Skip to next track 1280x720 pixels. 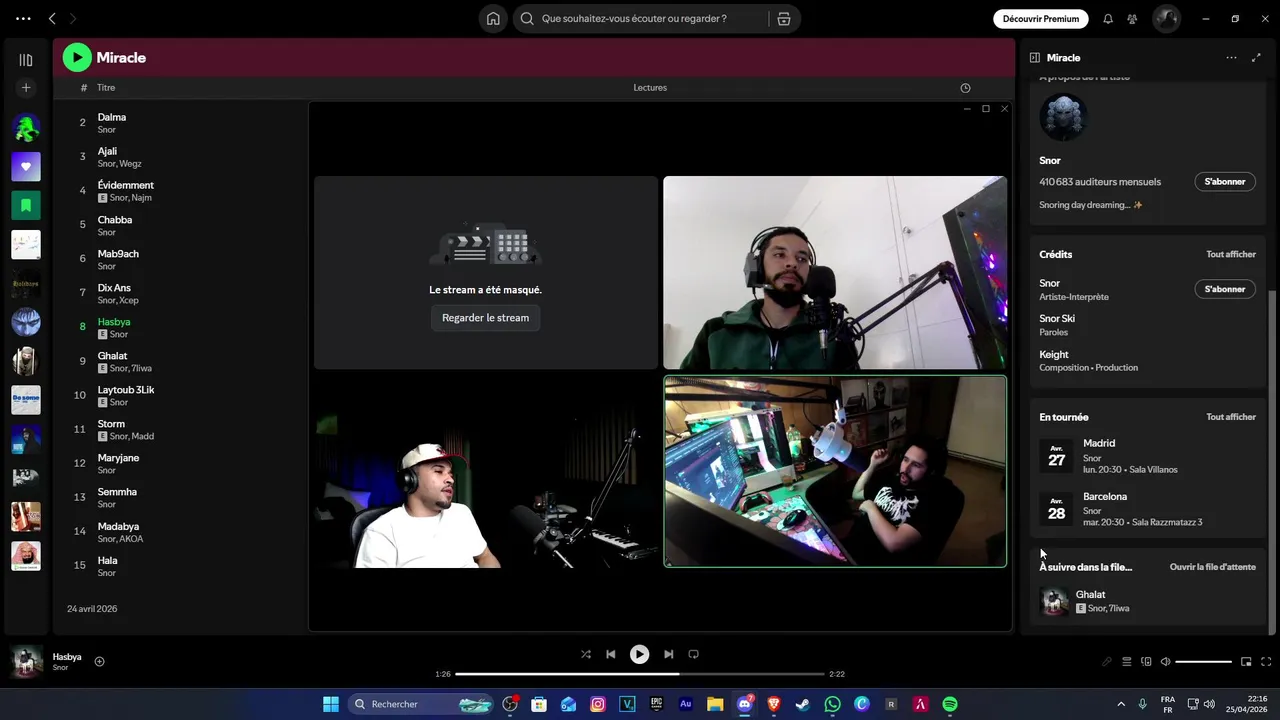[668, 654]
